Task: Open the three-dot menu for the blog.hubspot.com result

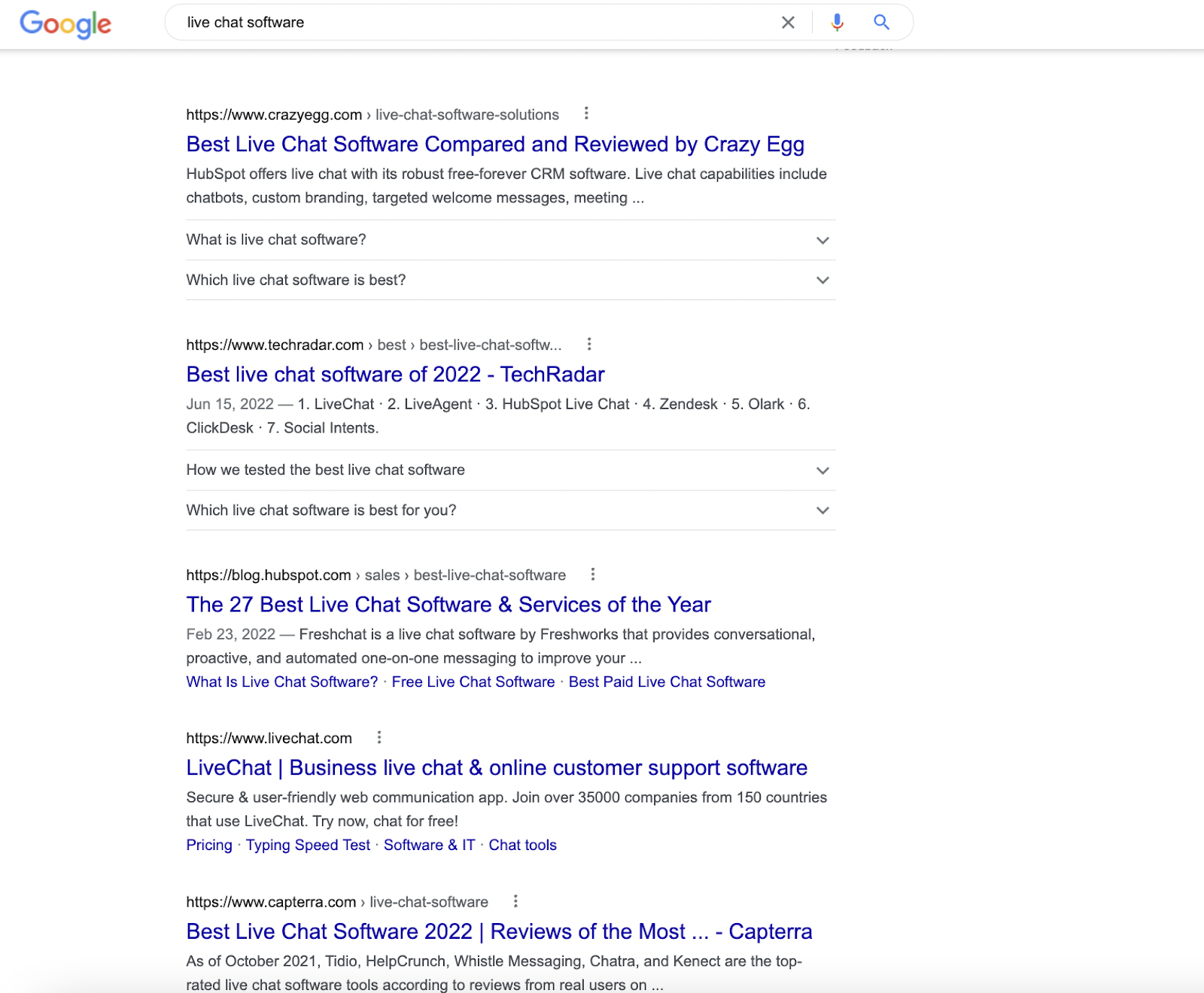Action: [593, 574]
